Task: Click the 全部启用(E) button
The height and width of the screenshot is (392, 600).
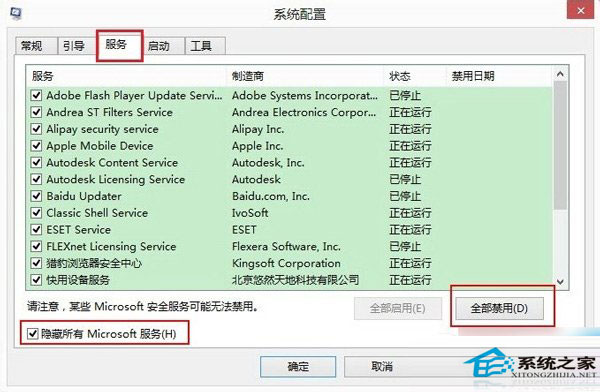Action: 398,309
